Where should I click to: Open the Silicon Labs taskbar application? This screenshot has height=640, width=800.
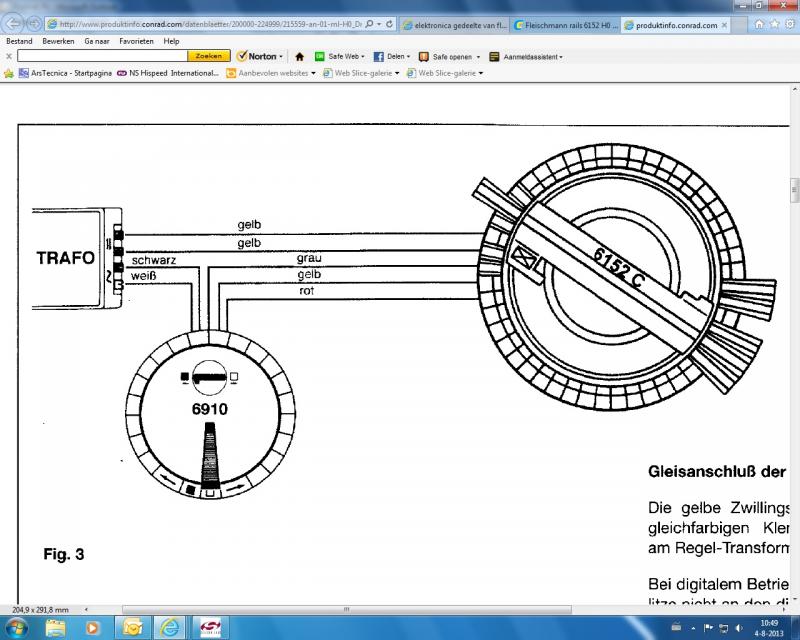coord(210,628)
